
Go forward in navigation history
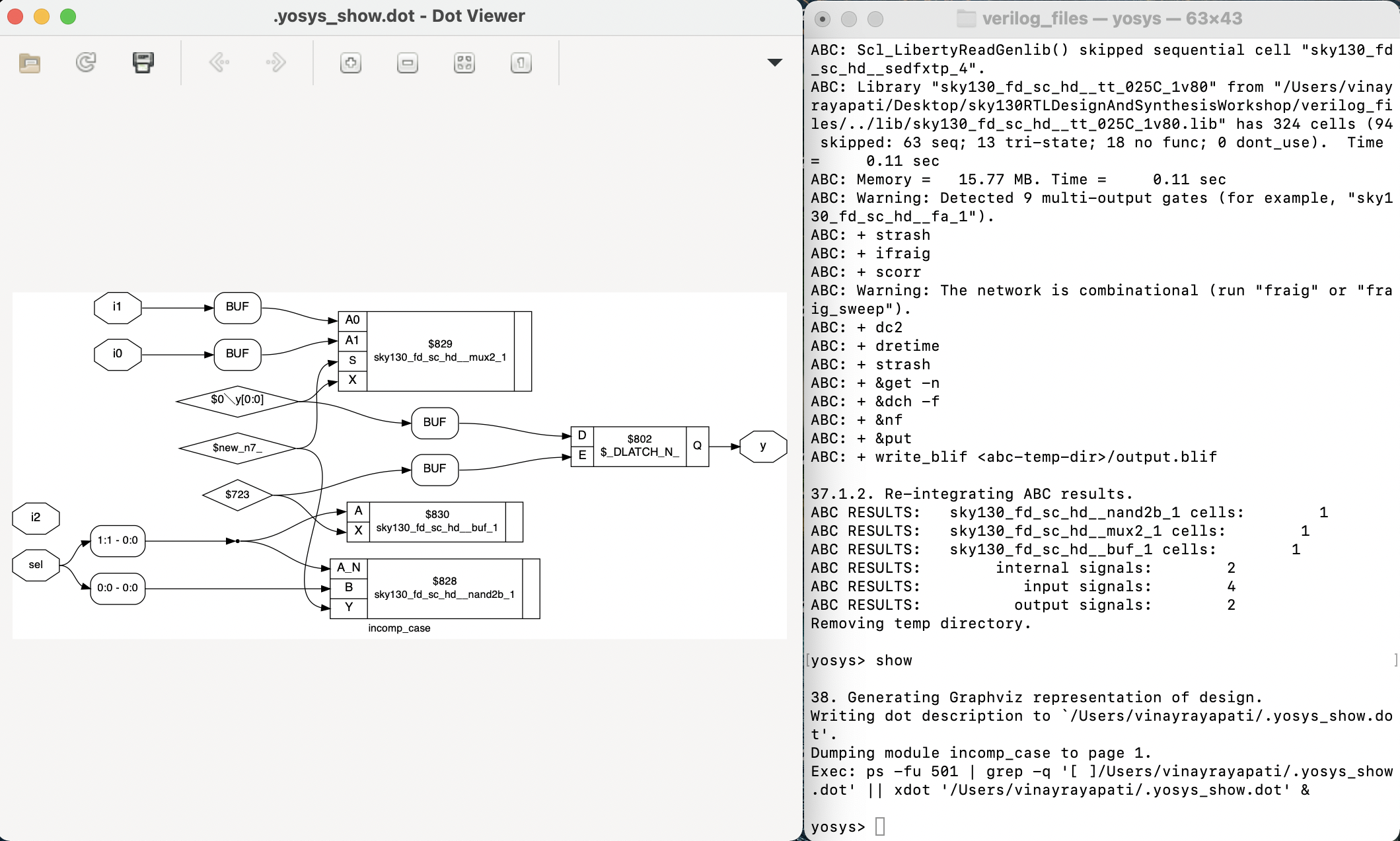pos(276,62)
